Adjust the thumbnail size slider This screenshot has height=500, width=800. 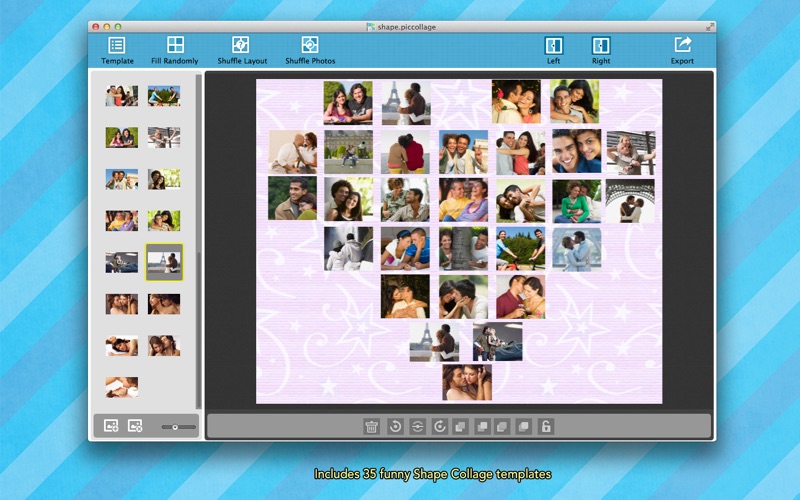pos(176,427)
